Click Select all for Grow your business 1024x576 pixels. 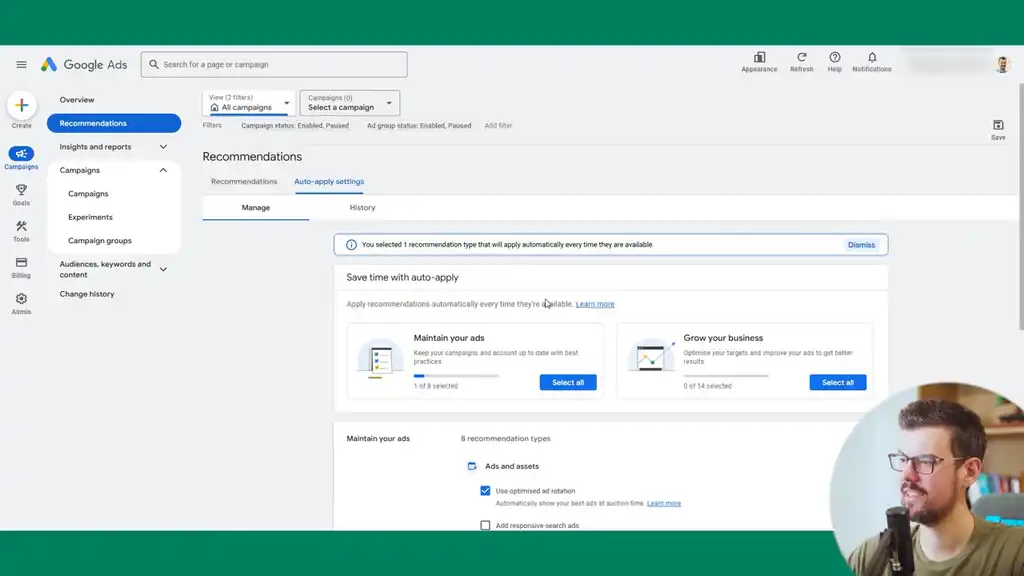[837, 382]
